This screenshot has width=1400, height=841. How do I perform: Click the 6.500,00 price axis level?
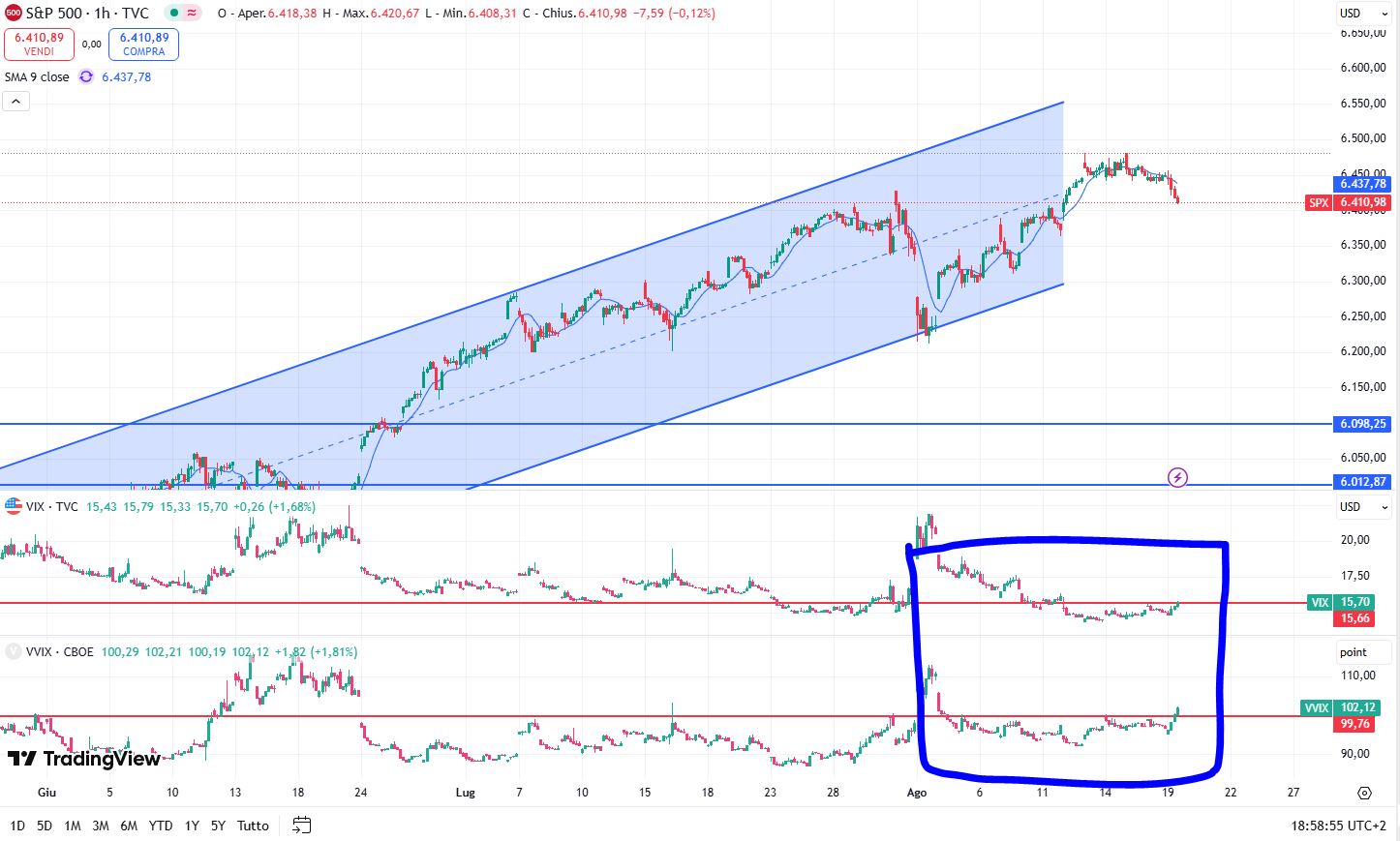tap(1363, 138)
